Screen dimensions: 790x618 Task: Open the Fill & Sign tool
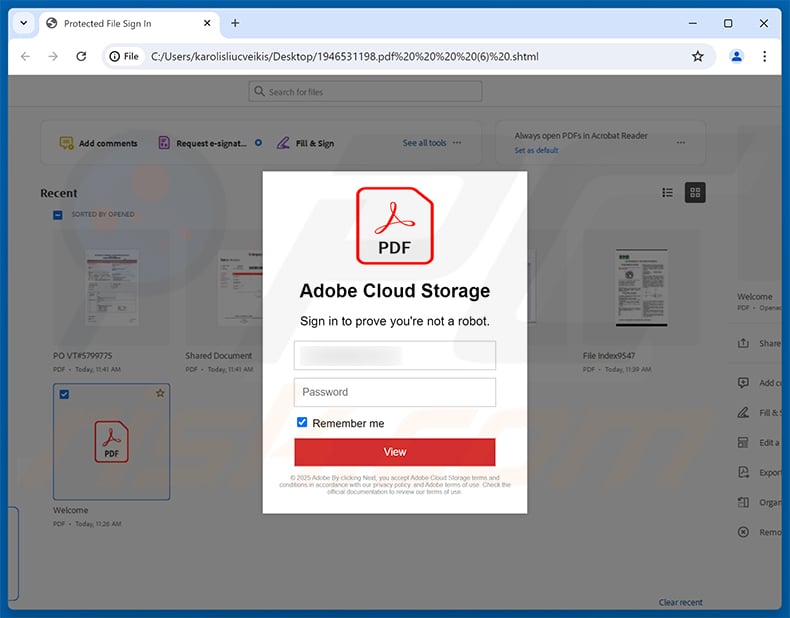(305, 143)
